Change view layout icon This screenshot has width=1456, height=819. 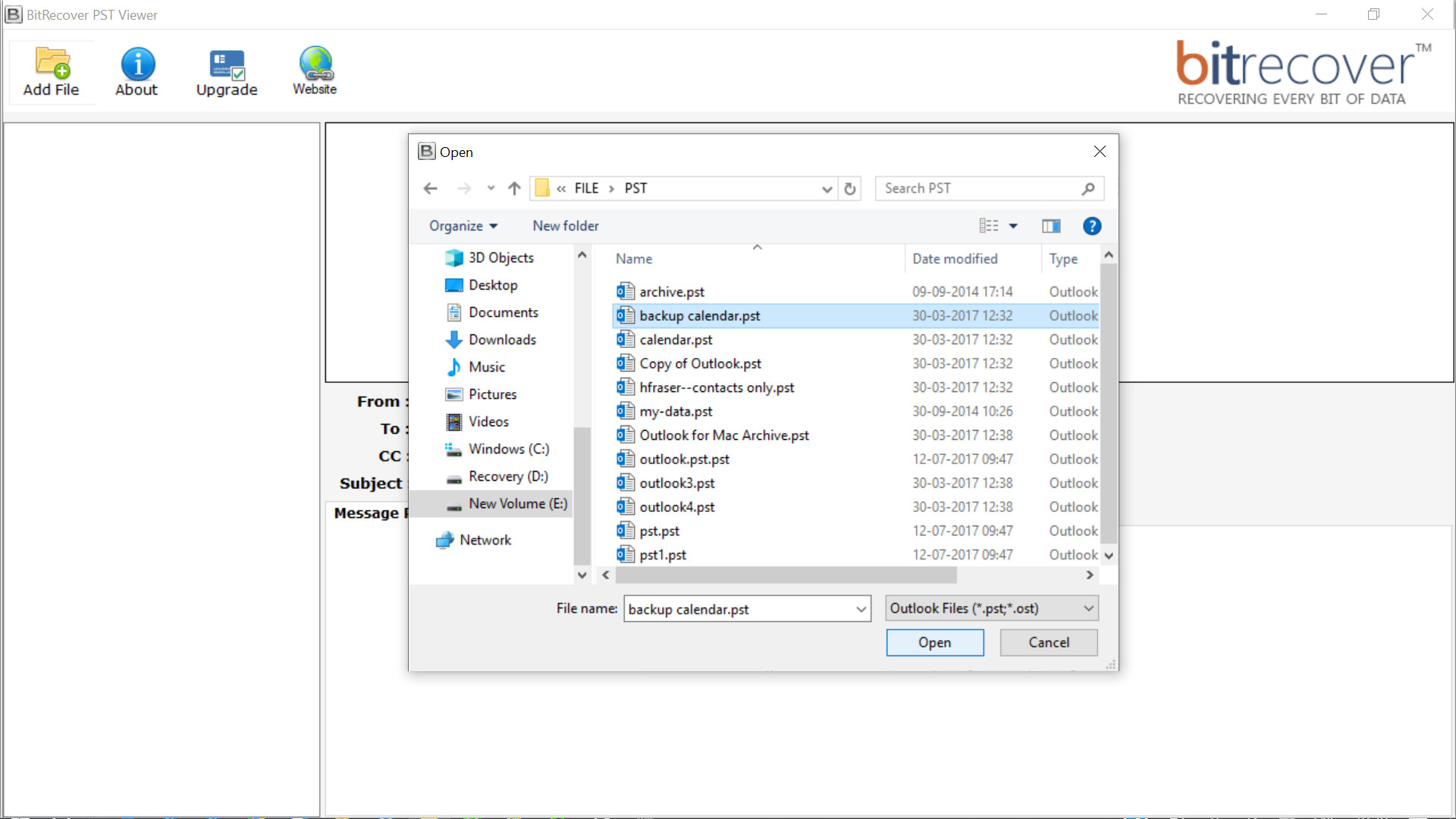tap(988, 226)
